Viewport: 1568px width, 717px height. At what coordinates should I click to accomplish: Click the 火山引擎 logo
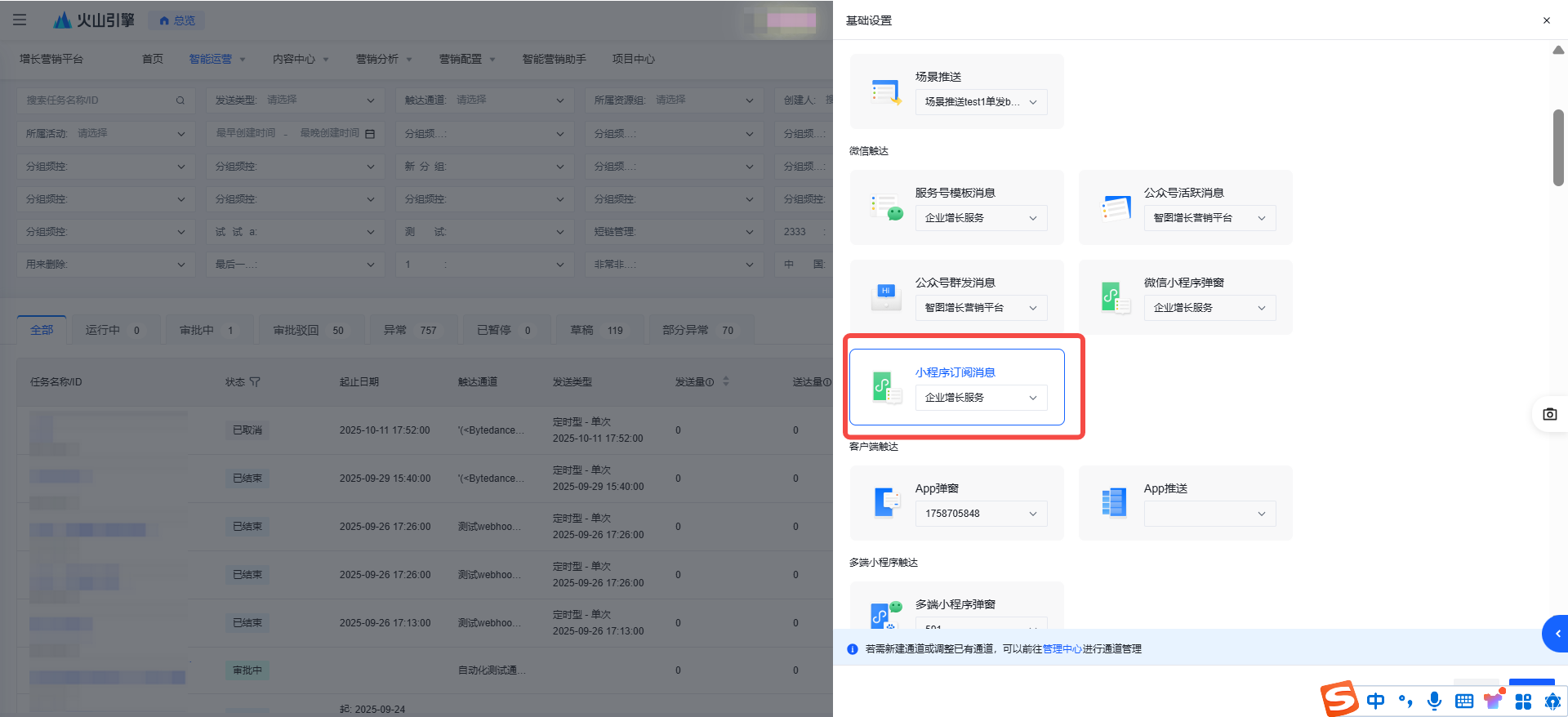[x=93, y=20]
